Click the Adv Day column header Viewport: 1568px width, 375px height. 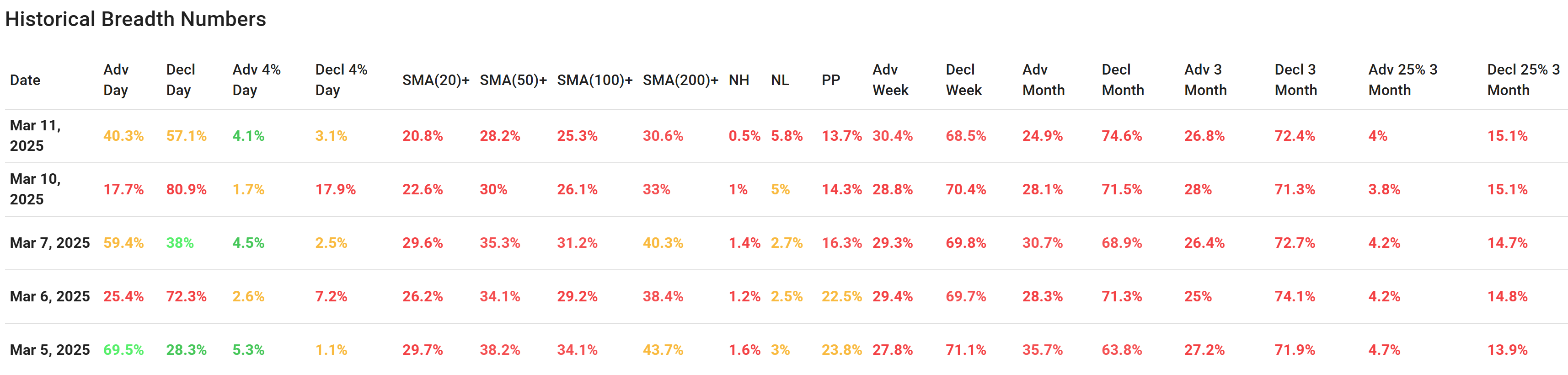[116, 80]
